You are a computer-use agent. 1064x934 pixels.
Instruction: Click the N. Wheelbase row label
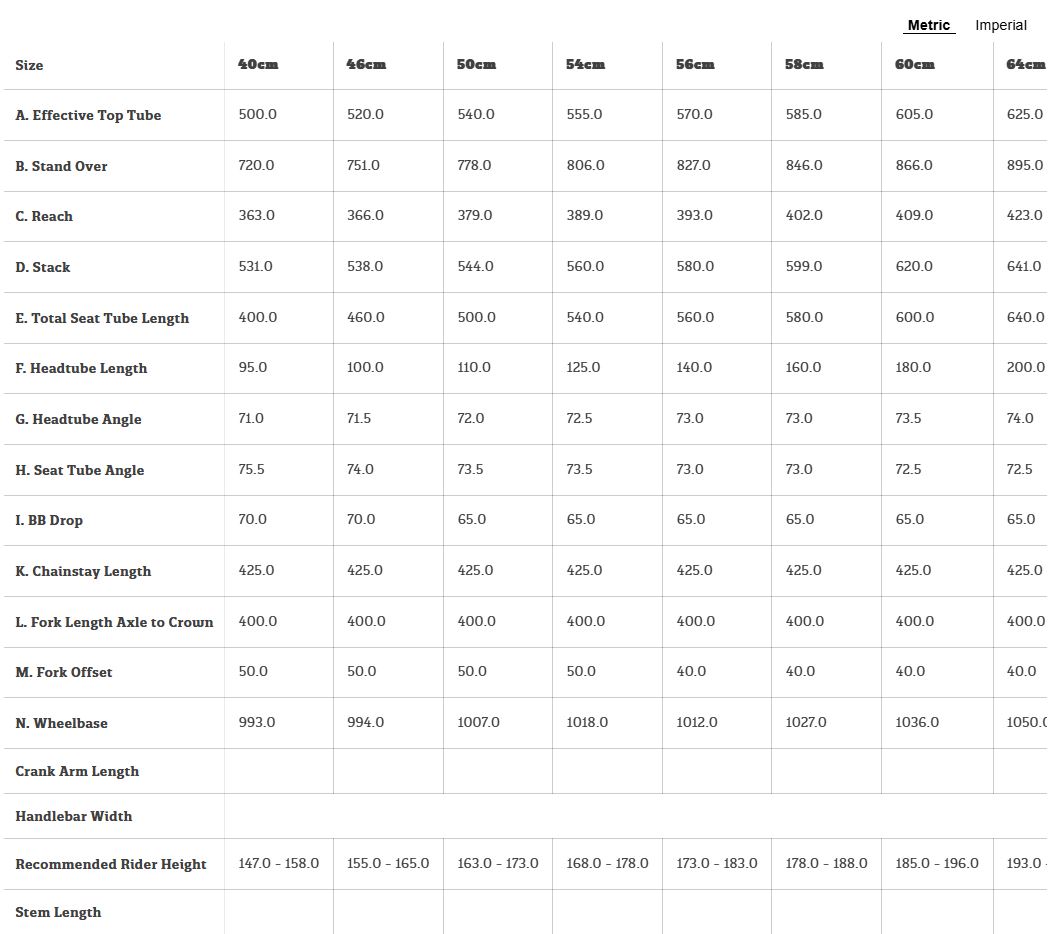(61, 723)
